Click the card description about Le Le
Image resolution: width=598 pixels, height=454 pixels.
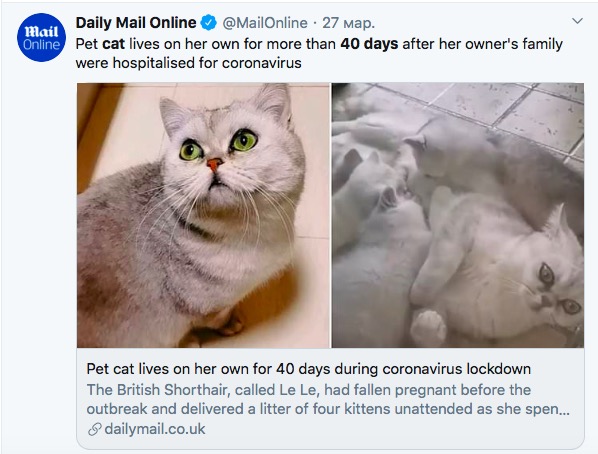[328, 399]
